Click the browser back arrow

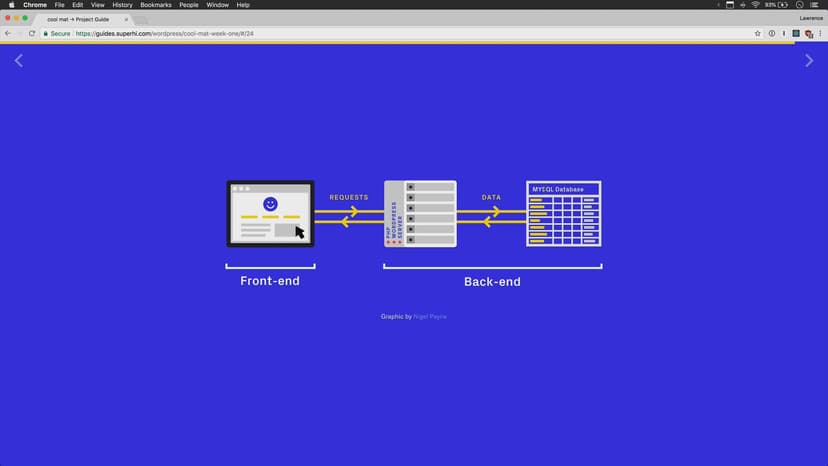tap(8, 33)
